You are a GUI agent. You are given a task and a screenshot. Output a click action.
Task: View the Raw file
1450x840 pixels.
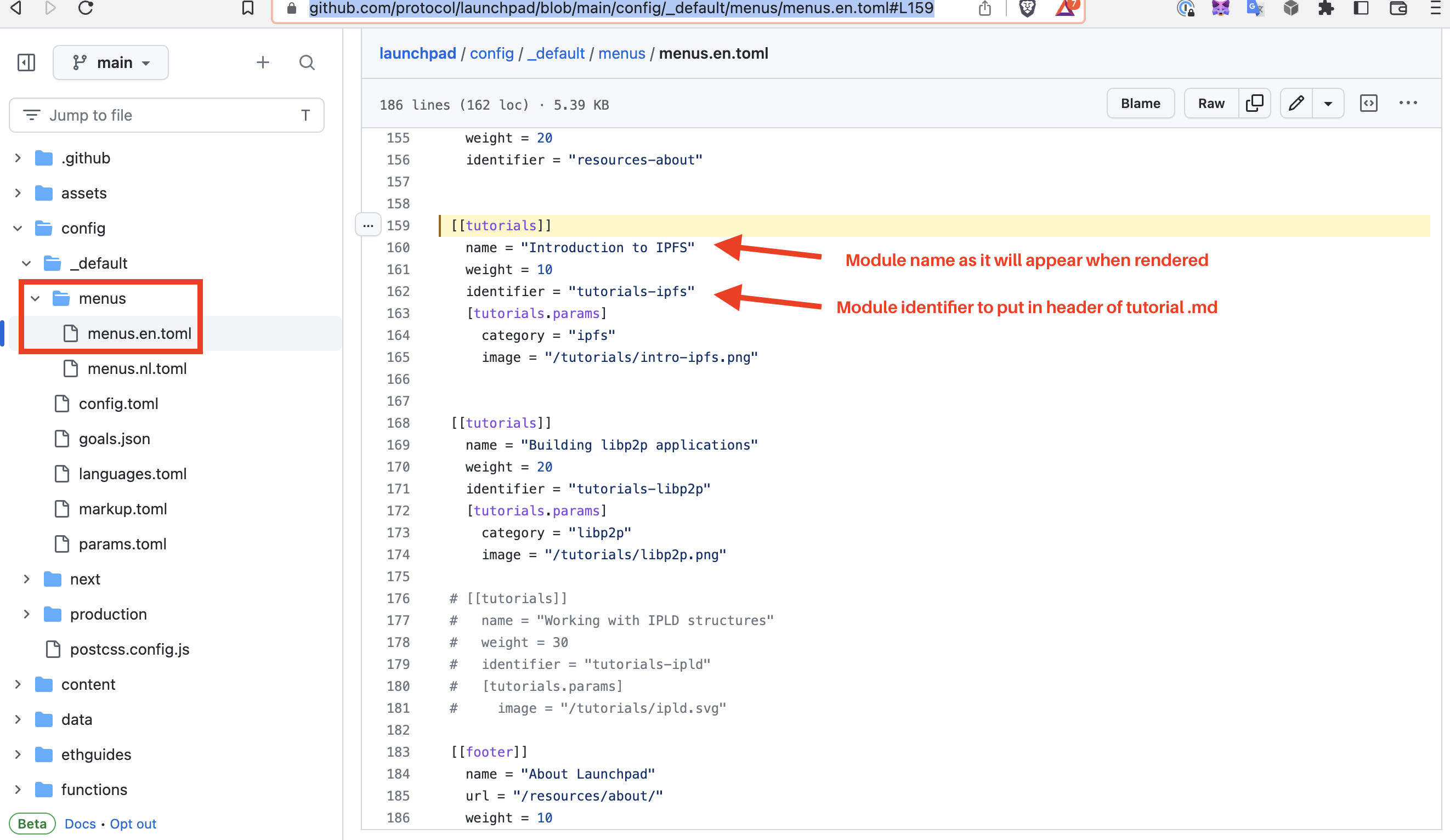pyautogui.click(x=1211, y=104)
